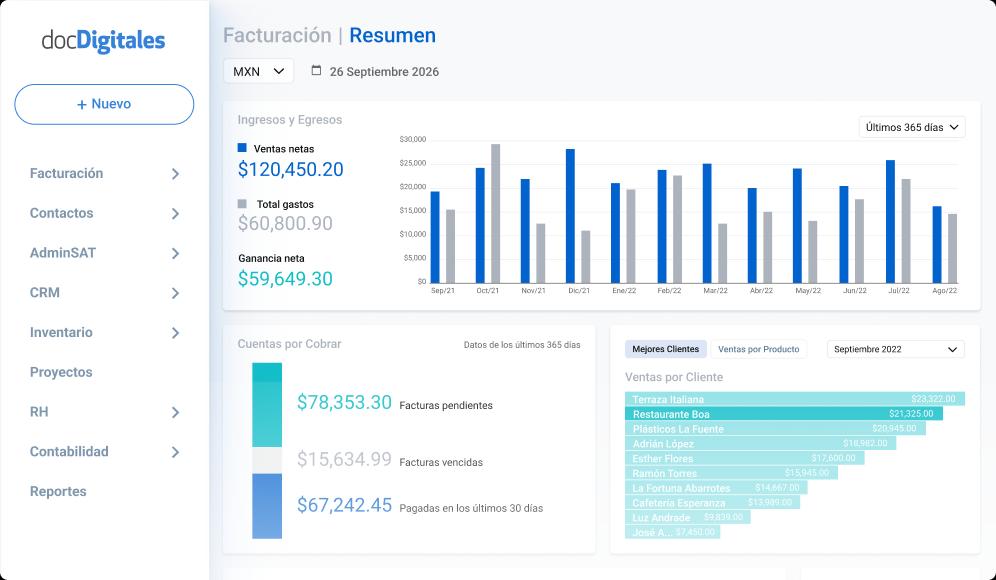Select the Cafetería Esperanza client bar
The width and height of the screenshot is (996, 580).
[713, 502]
